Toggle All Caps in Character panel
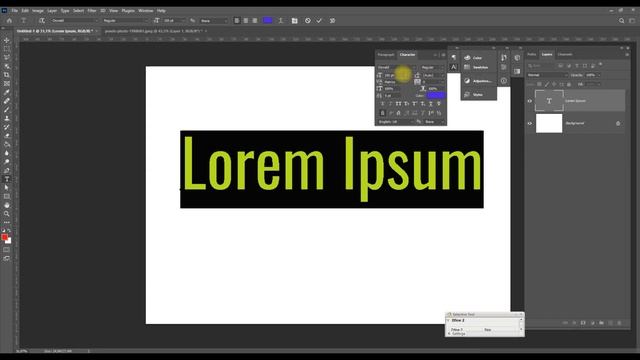 point(399,104)
